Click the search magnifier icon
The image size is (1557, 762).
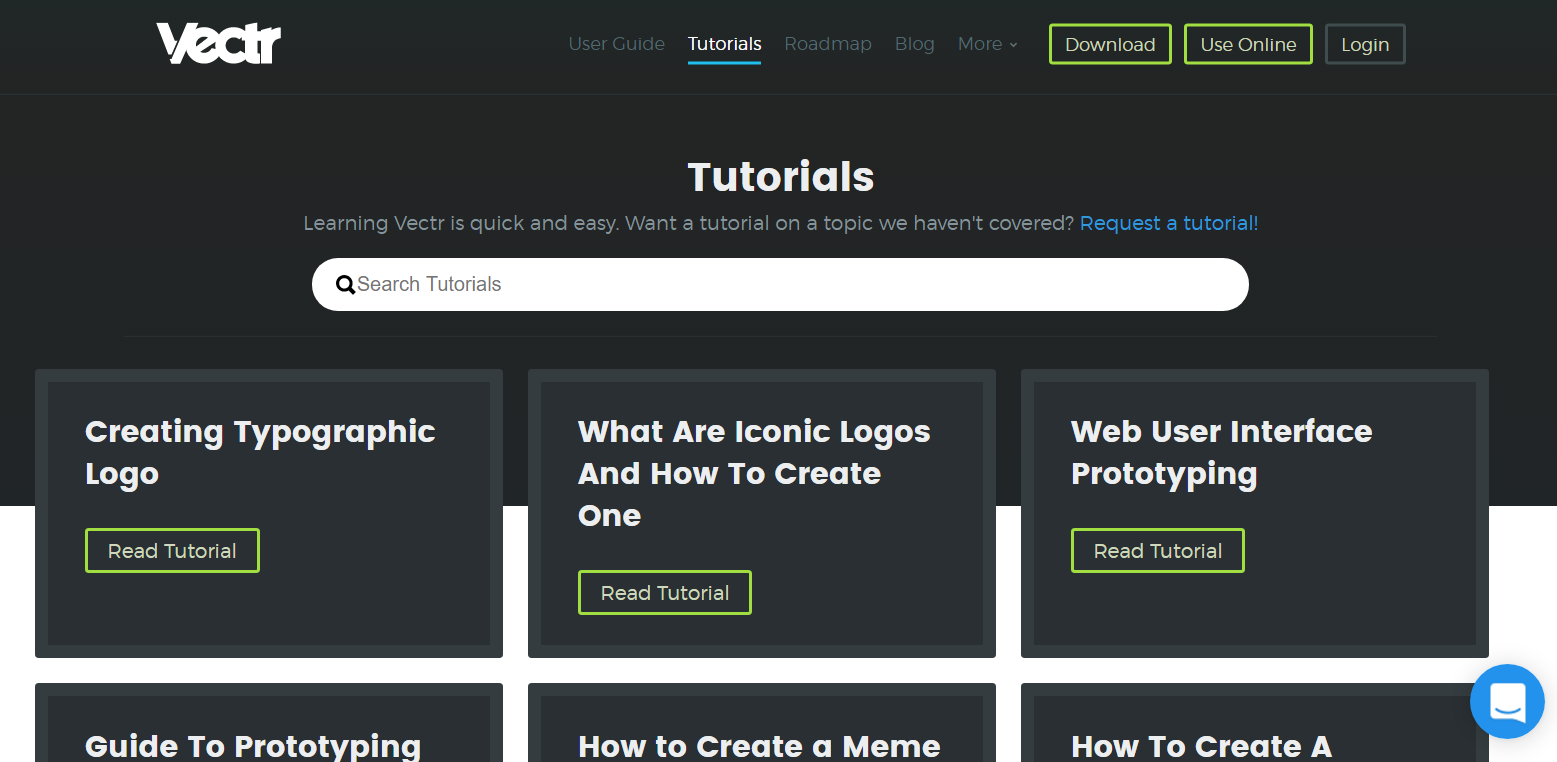click(345, 285)
